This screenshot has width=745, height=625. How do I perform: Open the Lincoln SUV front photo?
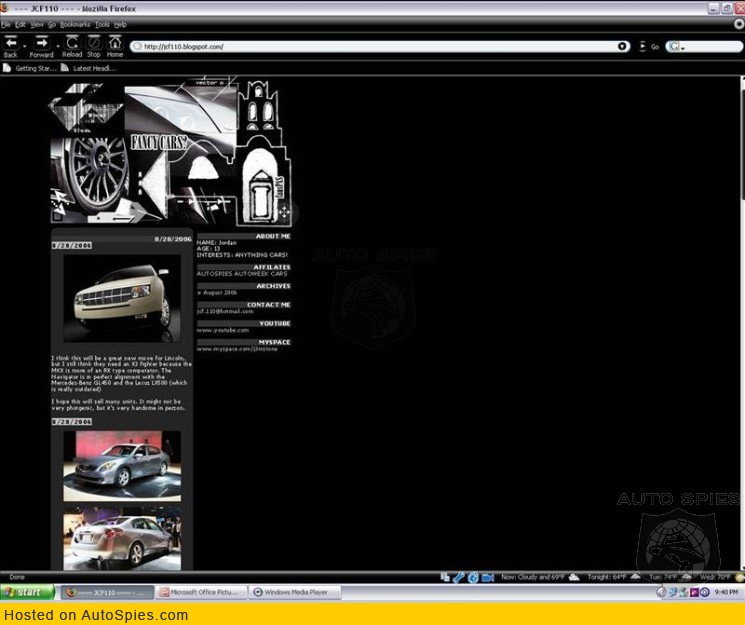click(x=121, y=298)
